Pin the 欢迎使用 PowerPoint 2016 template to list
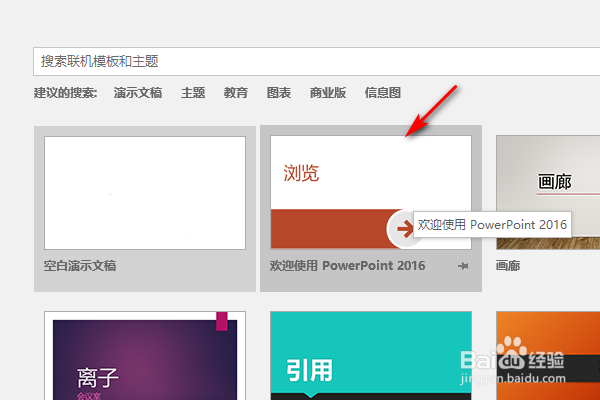600x400 pixels. pos(463,266)
